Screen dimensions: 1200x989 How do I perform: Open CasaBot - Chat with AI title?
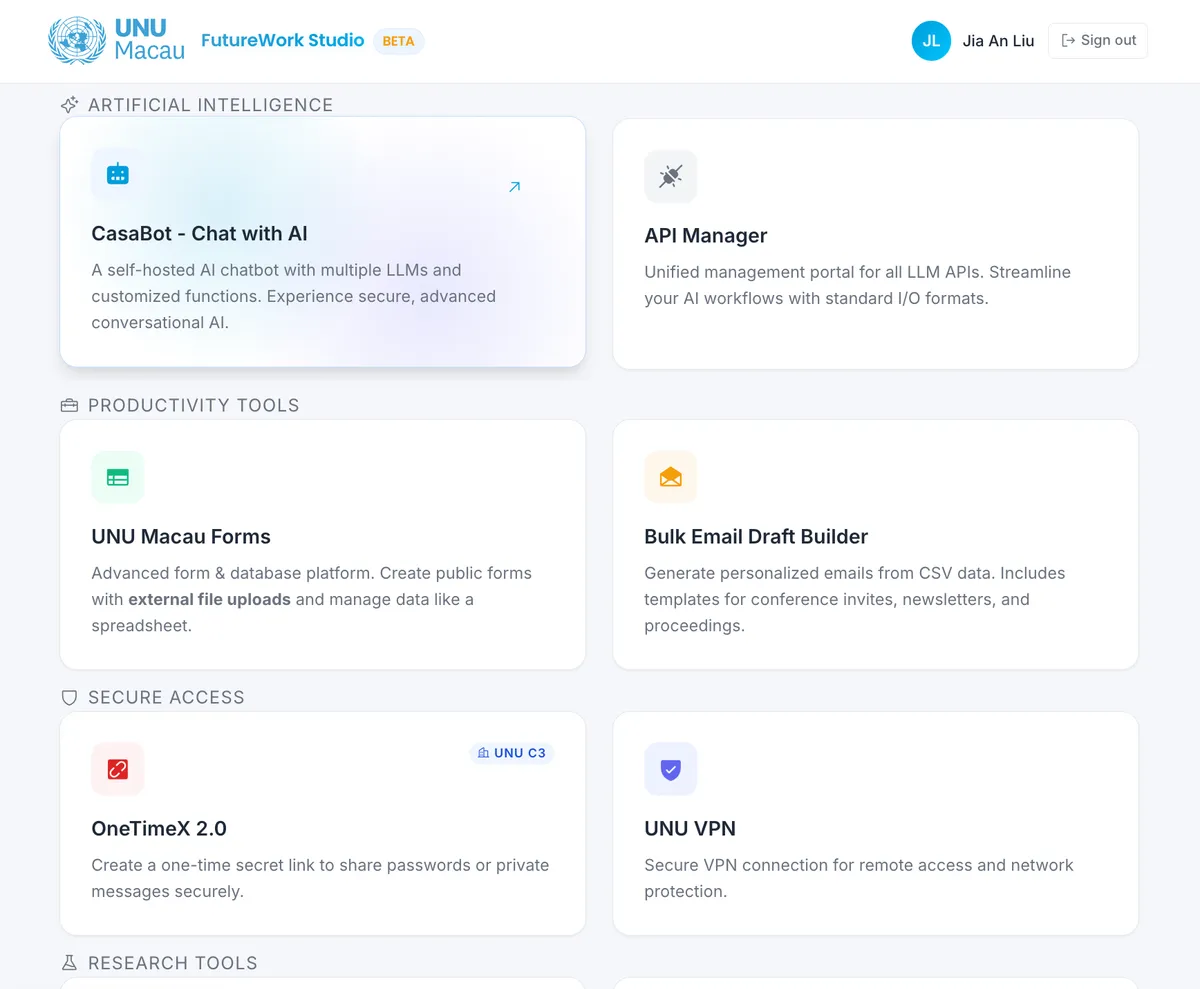pos(200,234)
